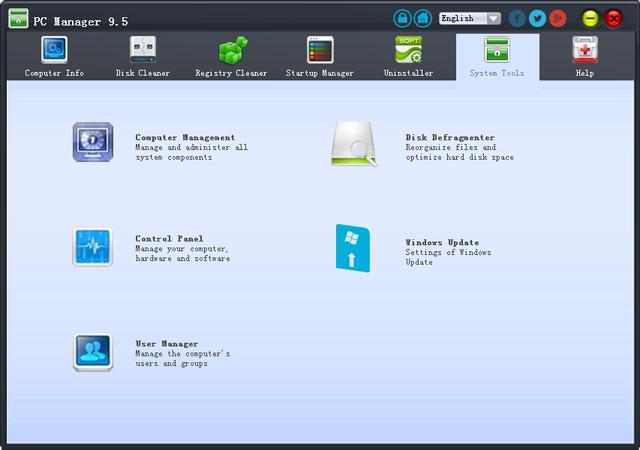Click the System Tools tab
Image resolution: width=640 pixels, height=450 pixels.
[x=497, y=57]
